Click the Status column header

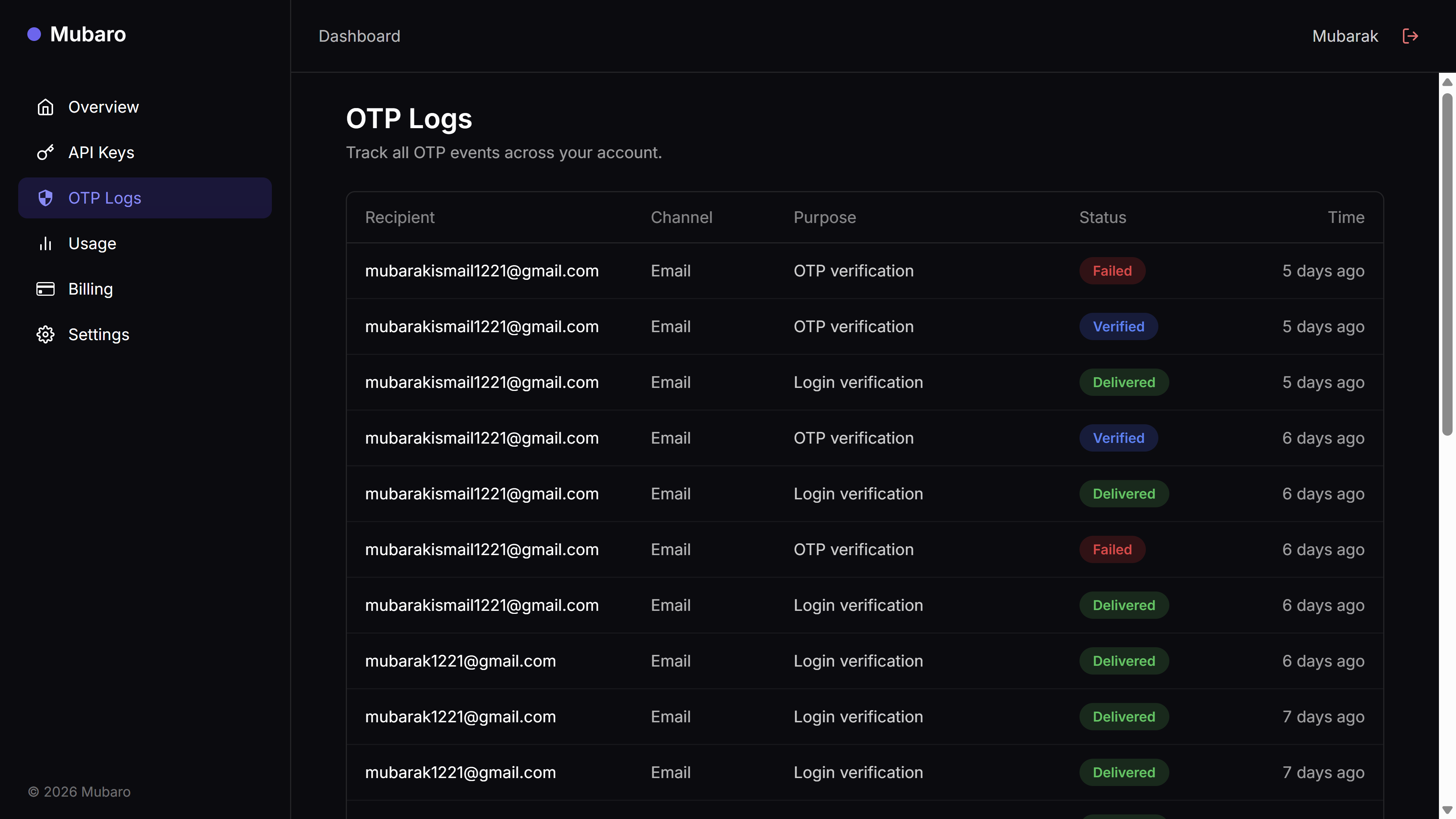click(1103, 218)
